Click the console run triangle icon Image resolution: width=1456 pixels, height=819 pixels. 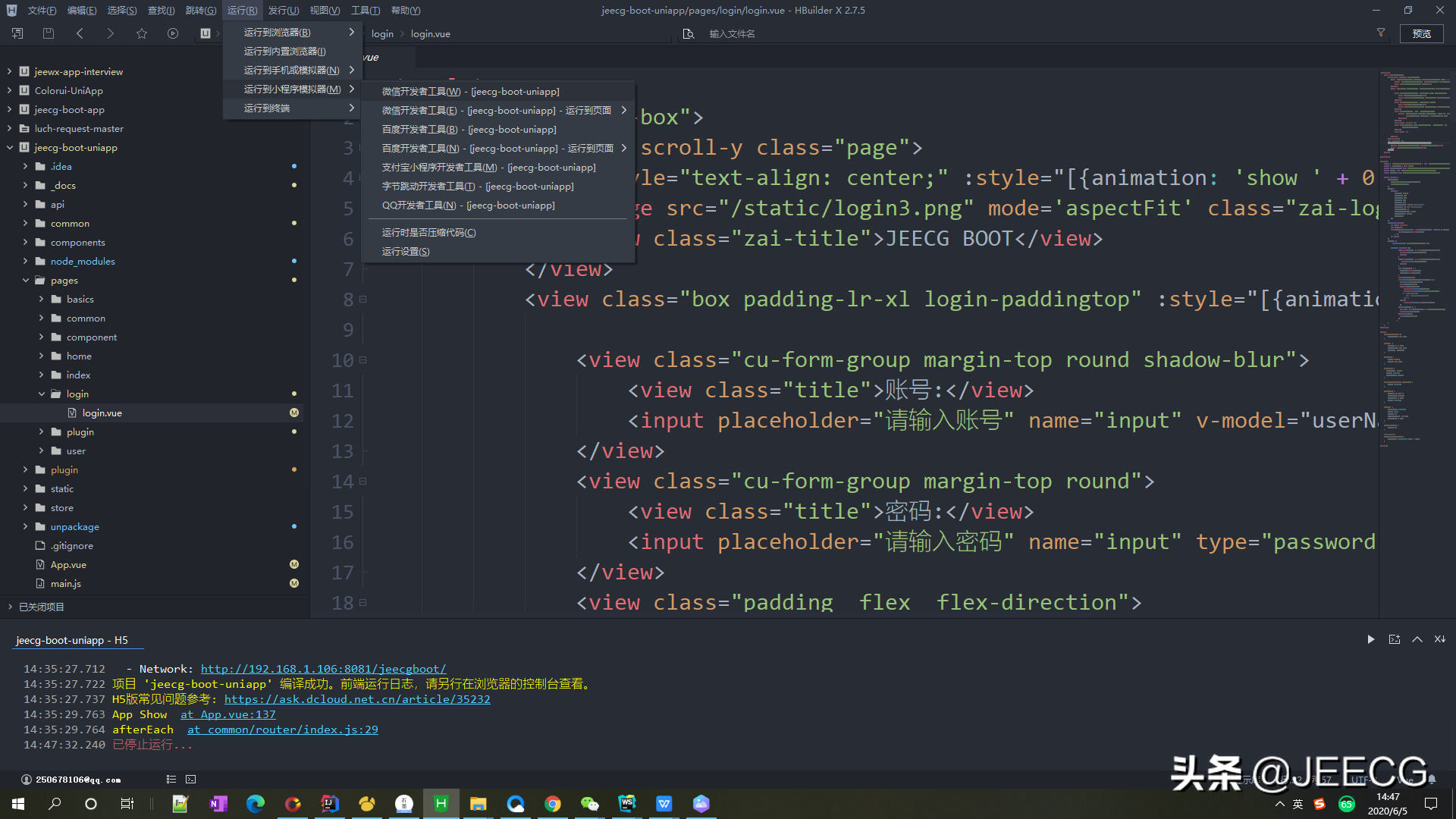[1371, 639]
